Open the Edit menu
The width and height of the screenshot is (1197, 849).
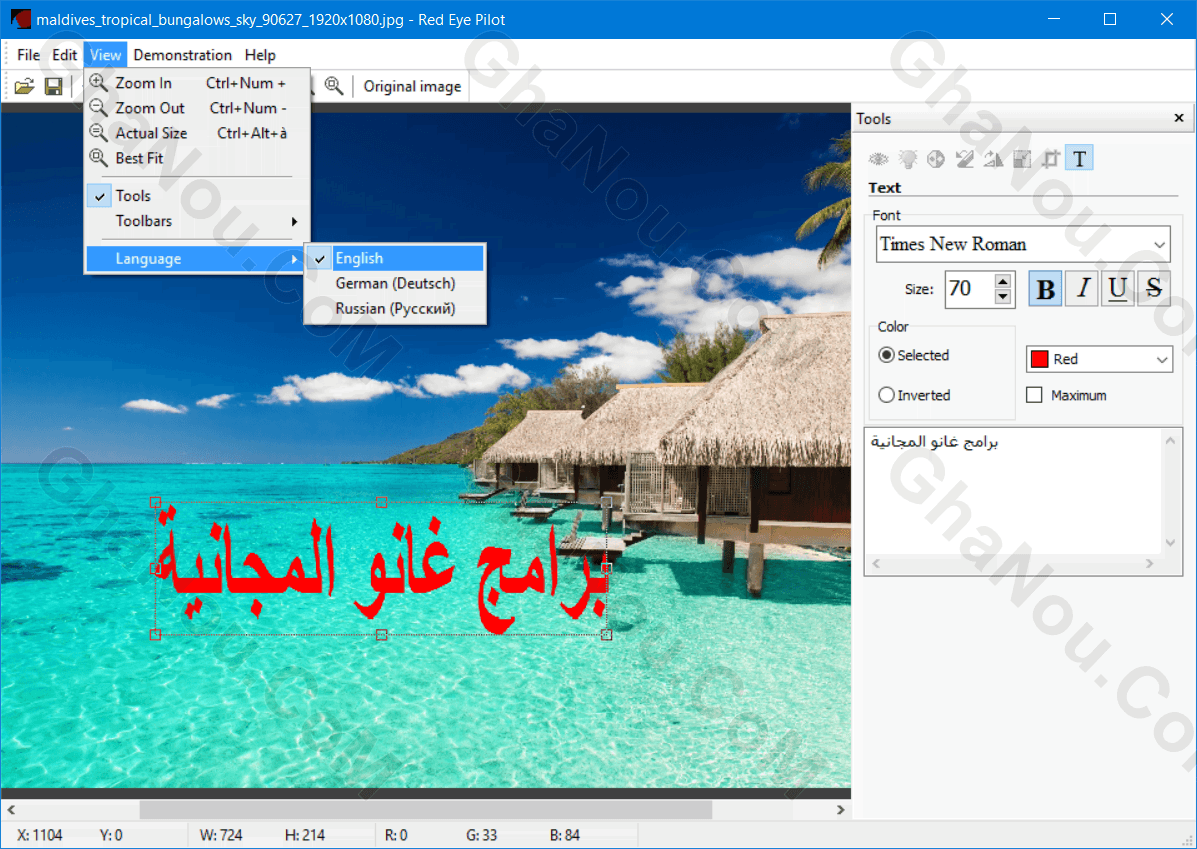[64, 55]
